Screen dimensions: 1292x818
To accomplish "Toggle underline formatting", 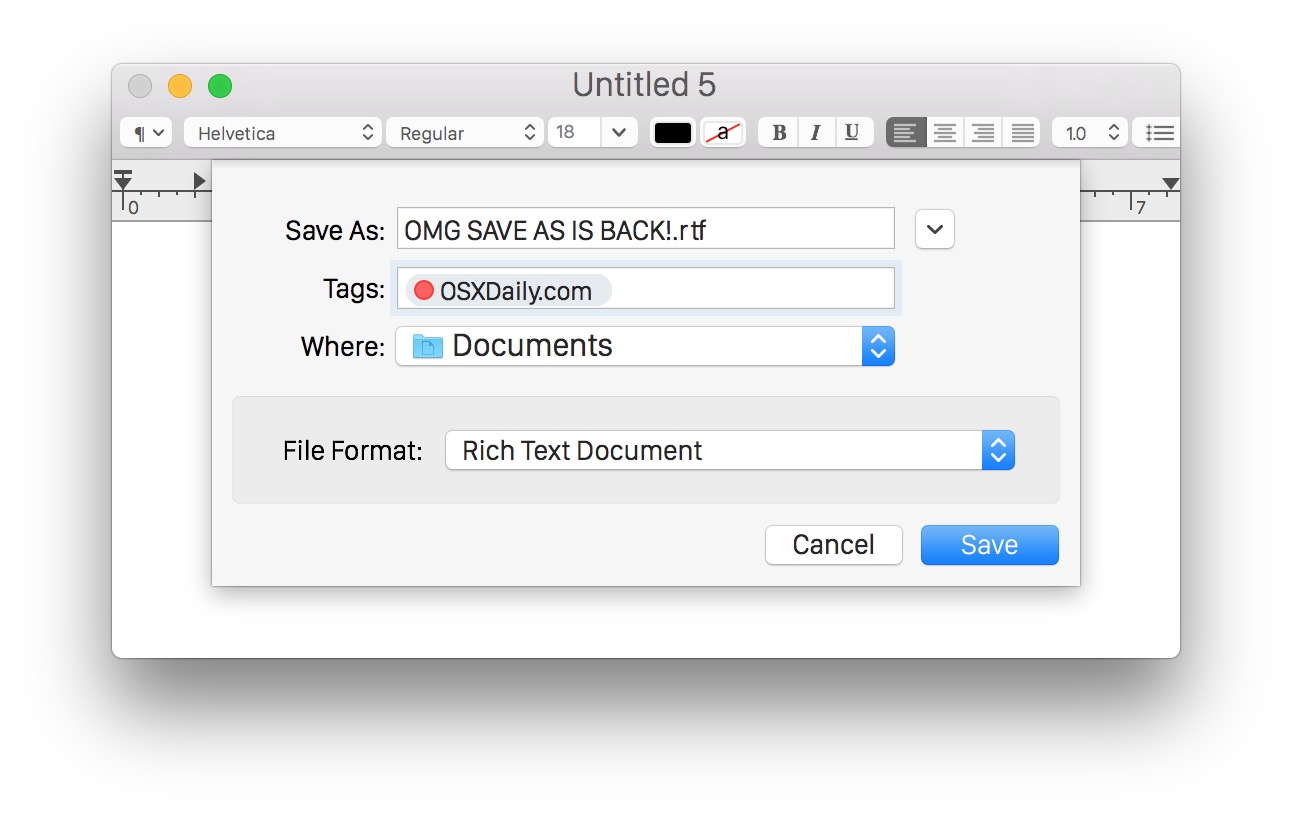I will tap(853, 133).
